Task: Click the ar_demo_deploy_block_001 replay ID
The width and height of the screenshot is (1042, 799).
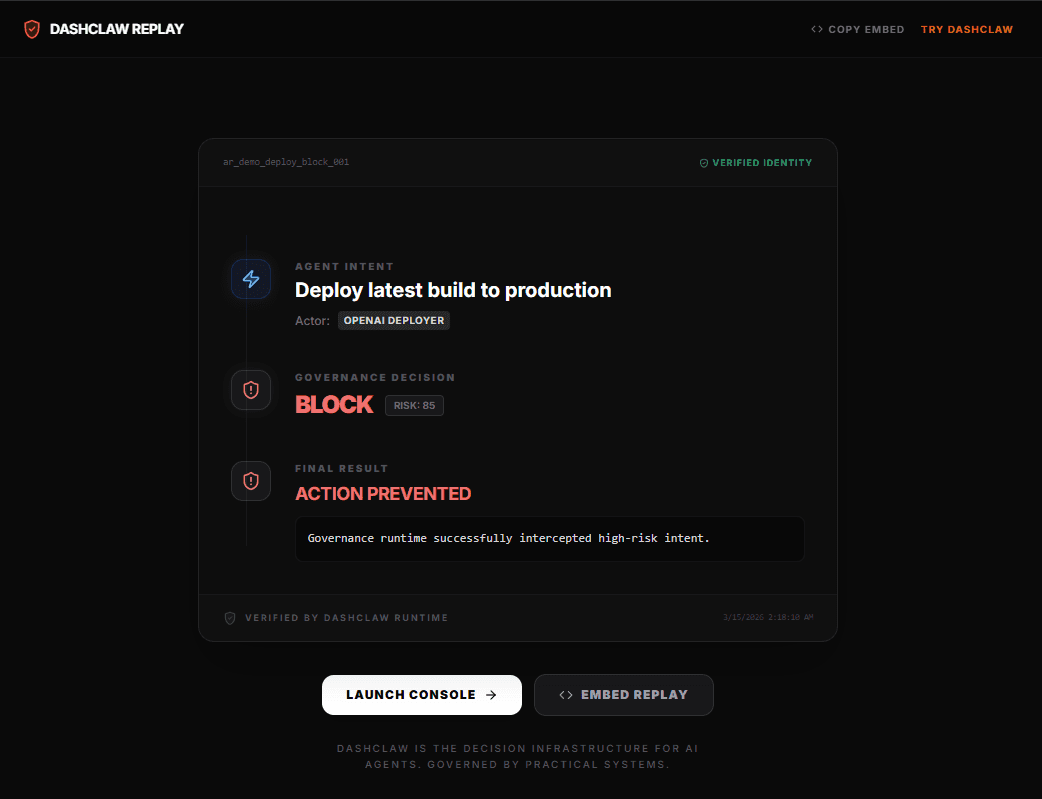Action: (286, 162)
